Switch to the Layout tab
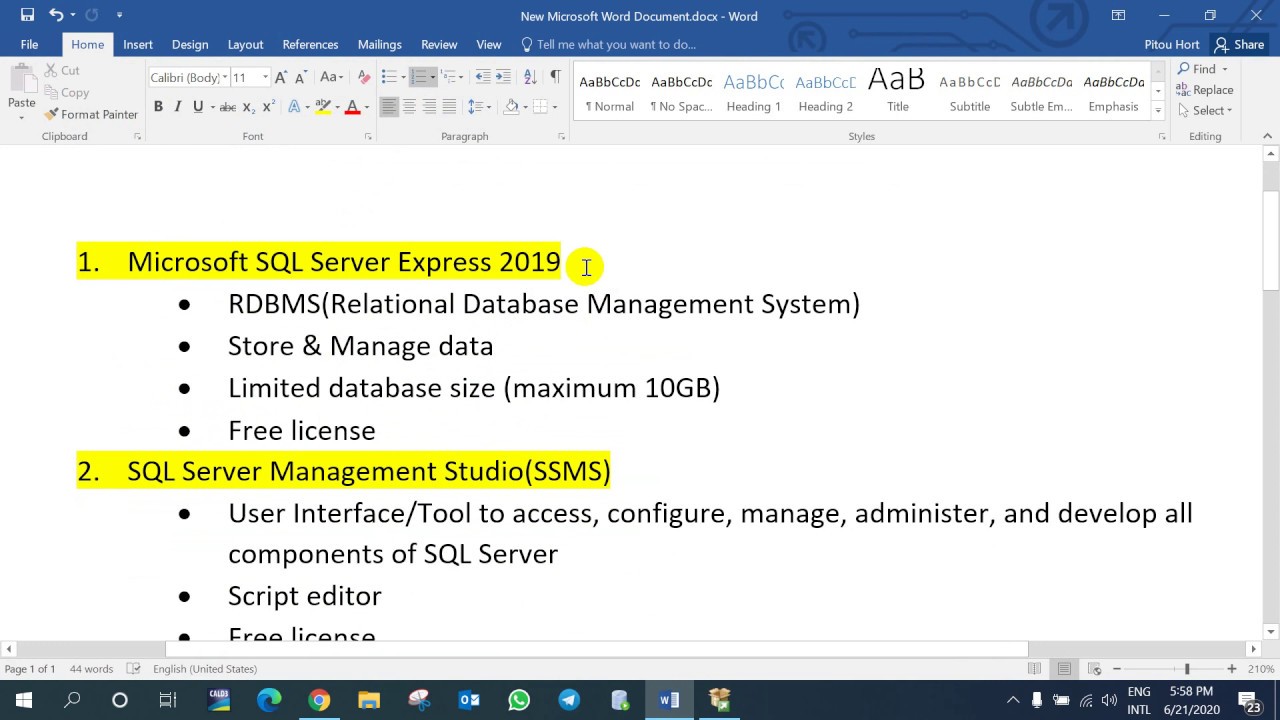 245,44
